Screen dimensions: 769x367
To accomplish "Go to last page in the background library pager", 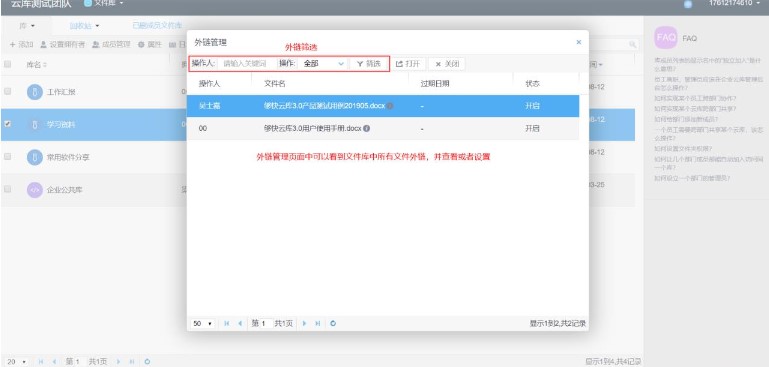I will [x=131, y=362].
